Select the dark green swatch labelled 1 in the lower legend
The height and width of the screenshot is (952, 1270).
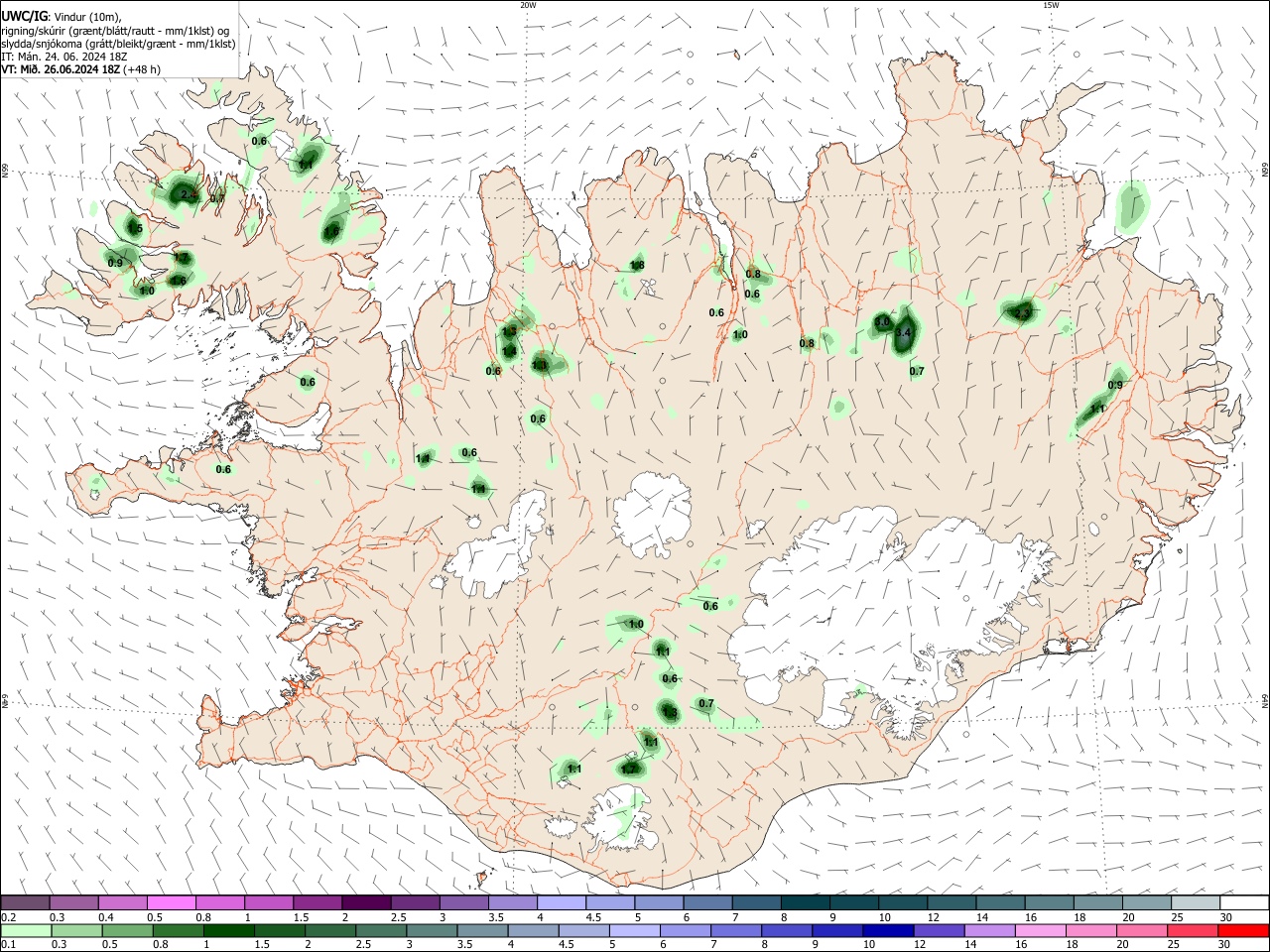click(x=228, y=930)
